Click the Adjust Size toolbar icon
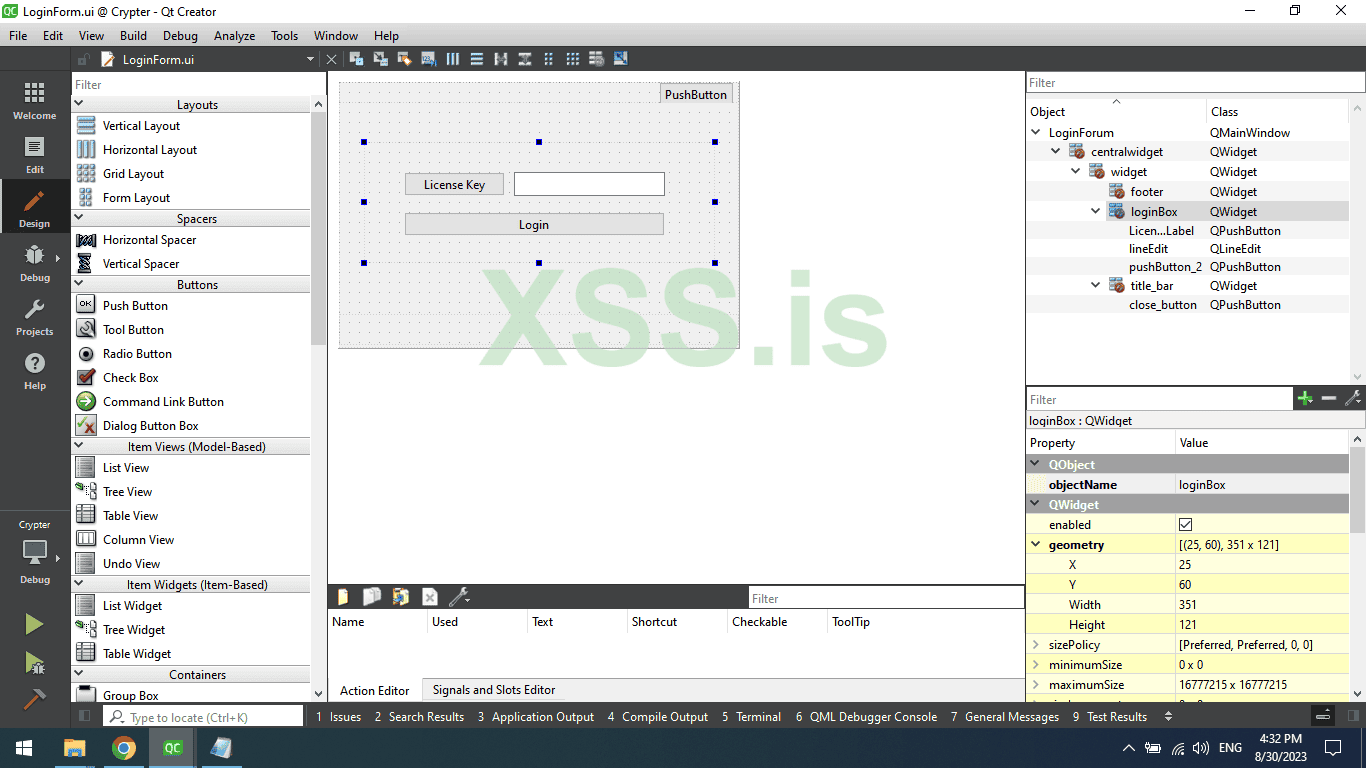The height and width of the screenshot is (768, 1366). pos(621,59)
